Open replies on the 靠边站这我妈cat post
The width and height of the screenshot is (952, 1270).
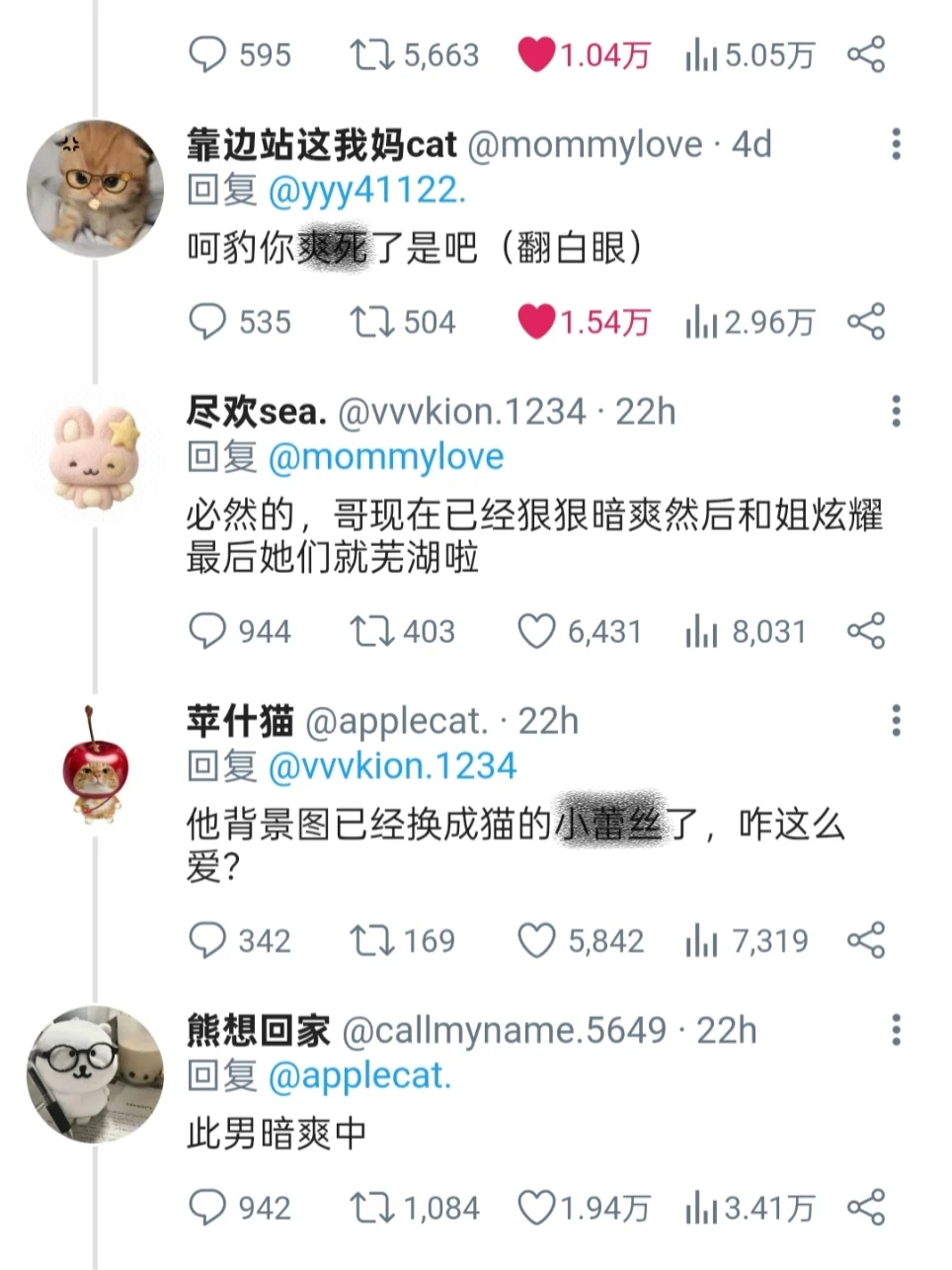[239, 322]
